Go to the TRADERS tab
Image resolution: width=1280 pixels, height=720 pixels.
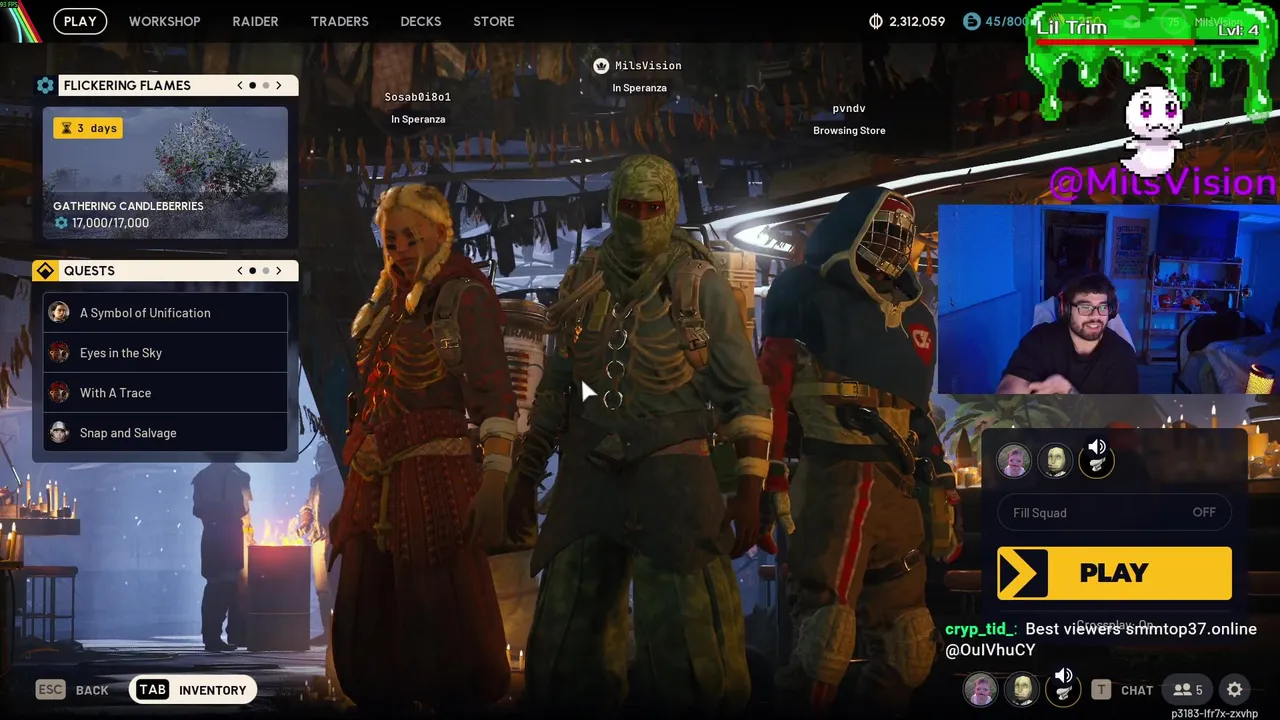pos(339,21)
